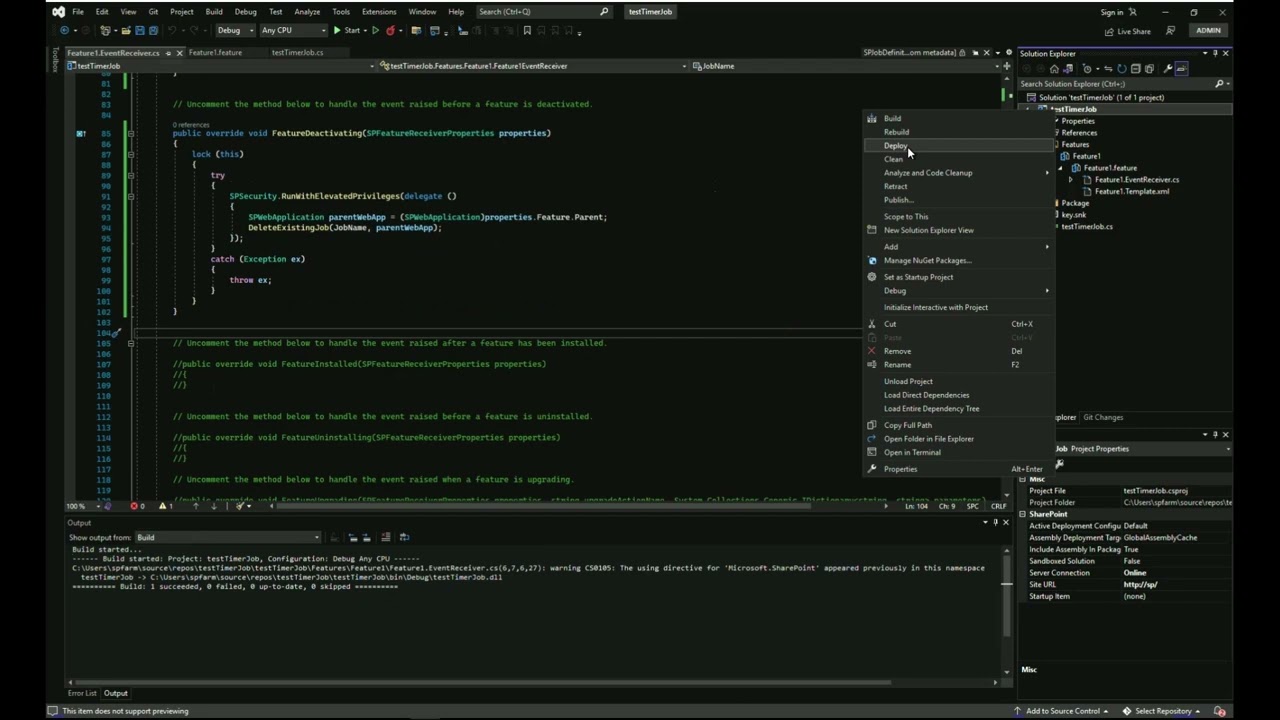Click the warning triangle indicator below the editor
This screenshot has height=720, width=1280.
coord(165,506)
